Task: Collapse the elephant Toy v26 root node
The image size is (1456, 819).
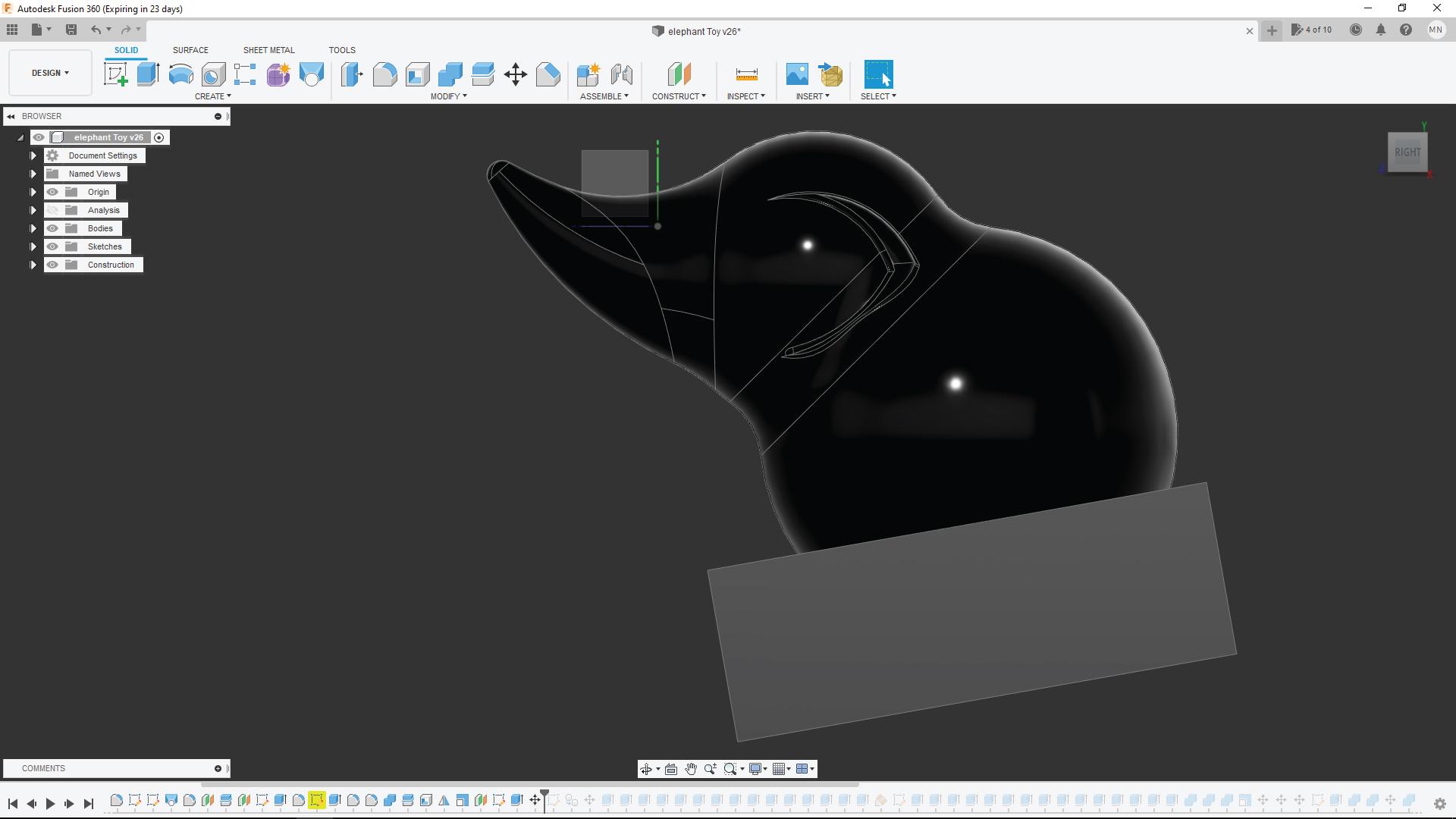Action: pyautogui.click(x=20, y=137)
